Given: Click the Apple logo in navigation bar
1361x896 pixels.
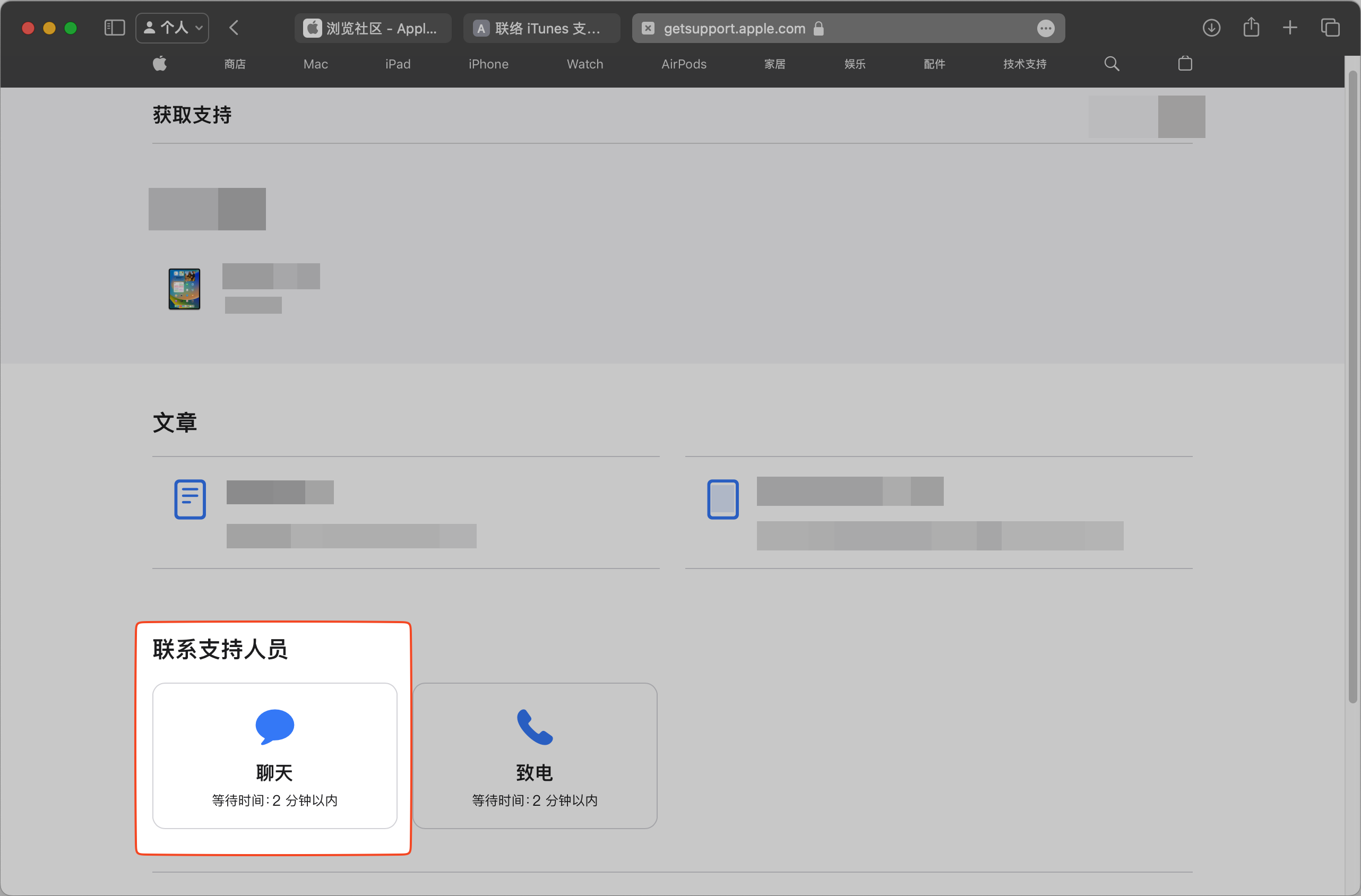Looking at the screenshot, I should (x=160, y=64).
